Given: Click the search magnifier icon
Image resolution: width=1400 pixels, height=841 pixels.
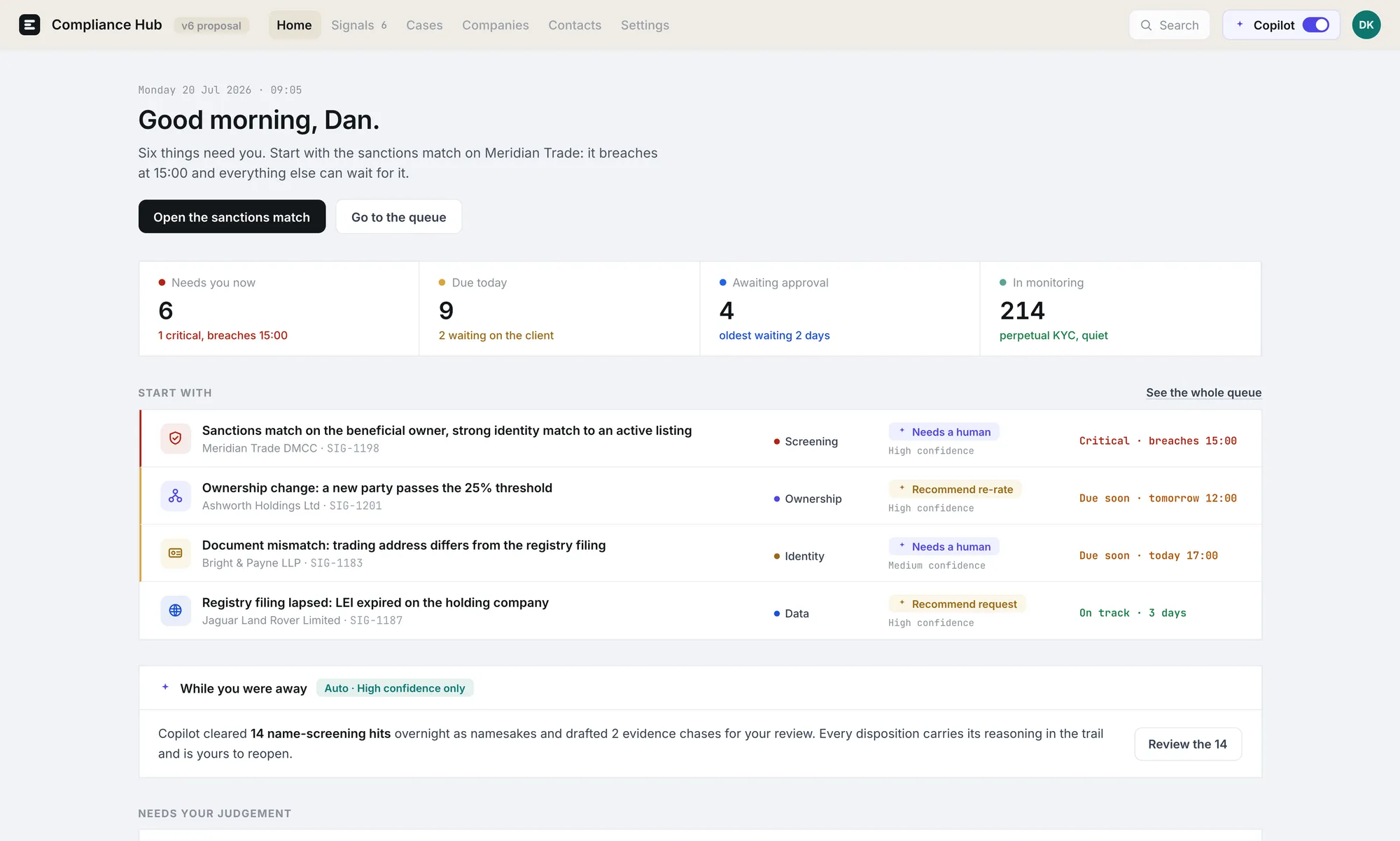Looking at the screenshot, I should [x=1146, y=25].
